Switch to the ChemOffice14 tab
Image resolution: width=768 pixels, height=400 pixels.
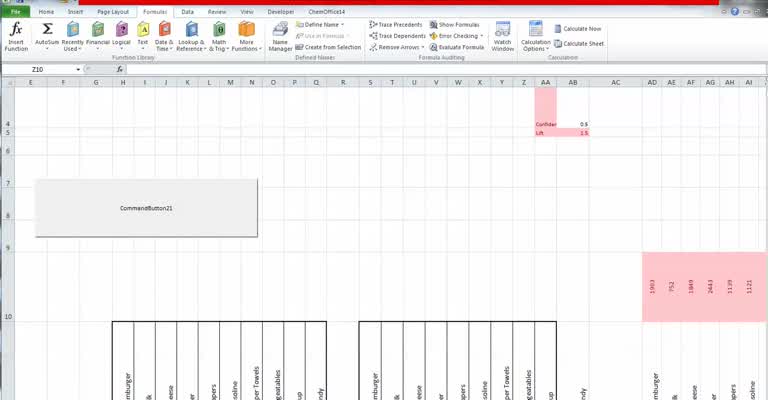(x=326, y=11)
